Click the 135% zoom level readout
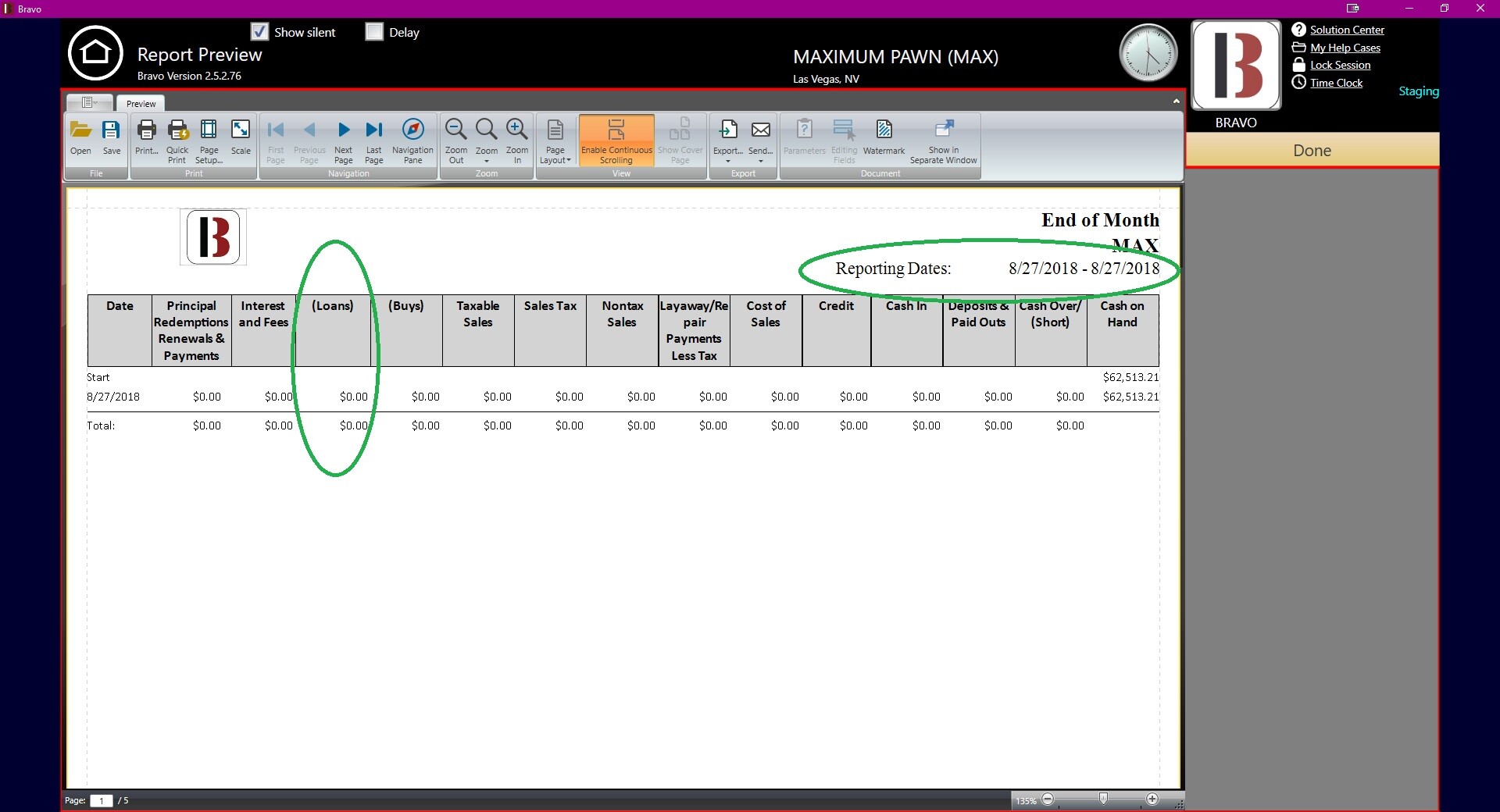 click(1026, 800)
